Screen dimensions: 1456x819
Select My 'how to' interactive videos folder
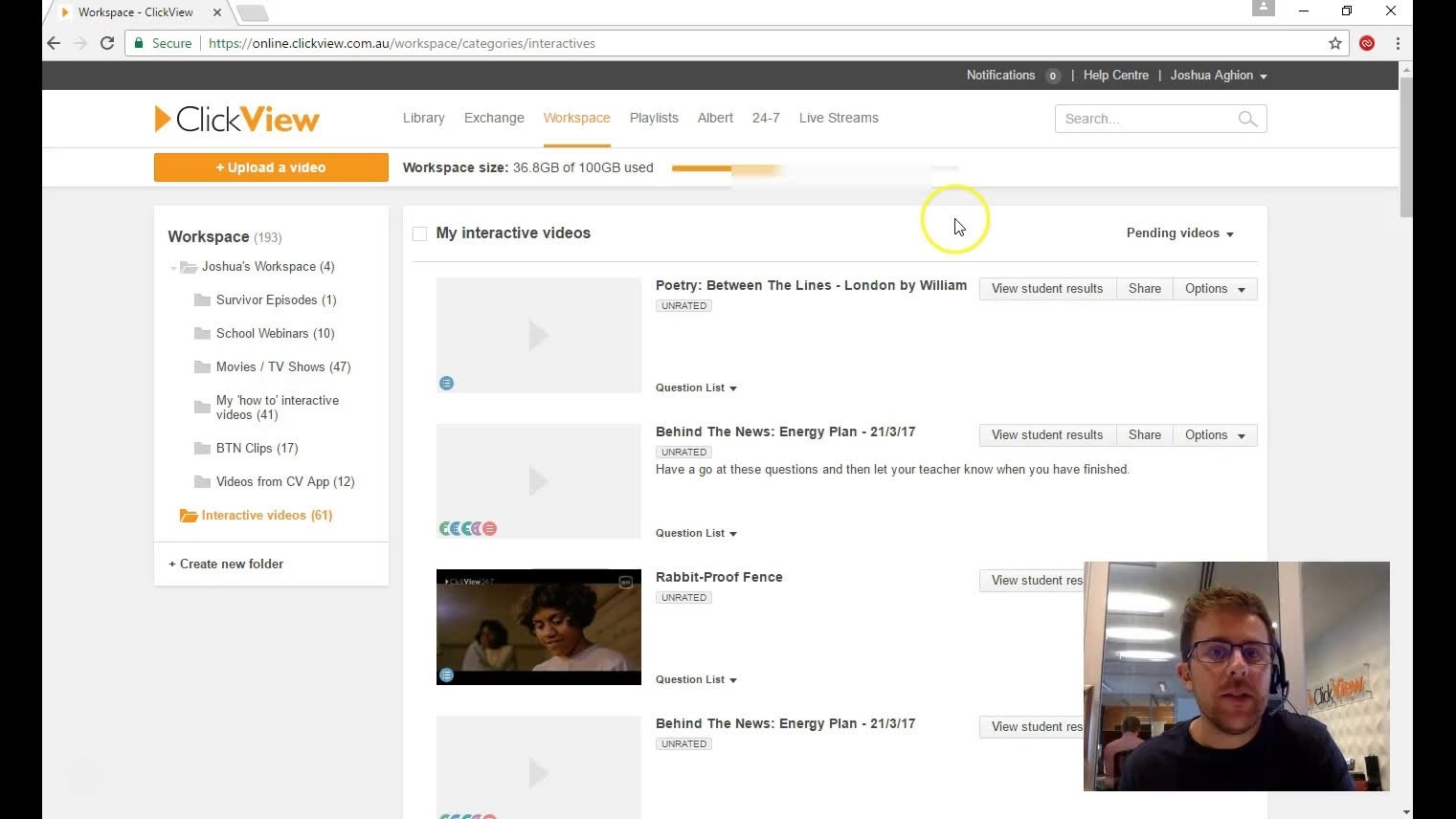(278, 408)
